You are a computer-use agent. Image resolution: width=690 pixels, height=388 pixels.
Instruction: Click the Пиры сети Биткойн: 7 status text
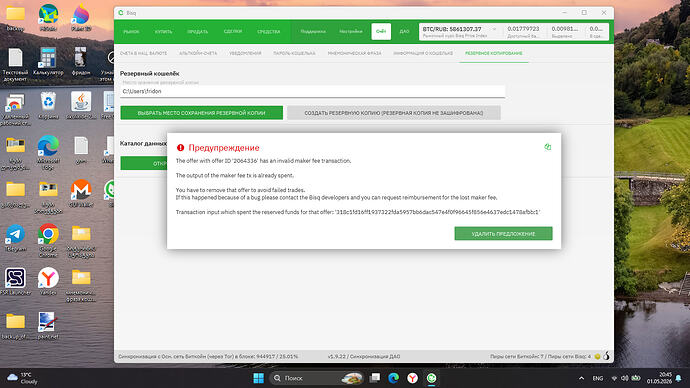(517, 356)
